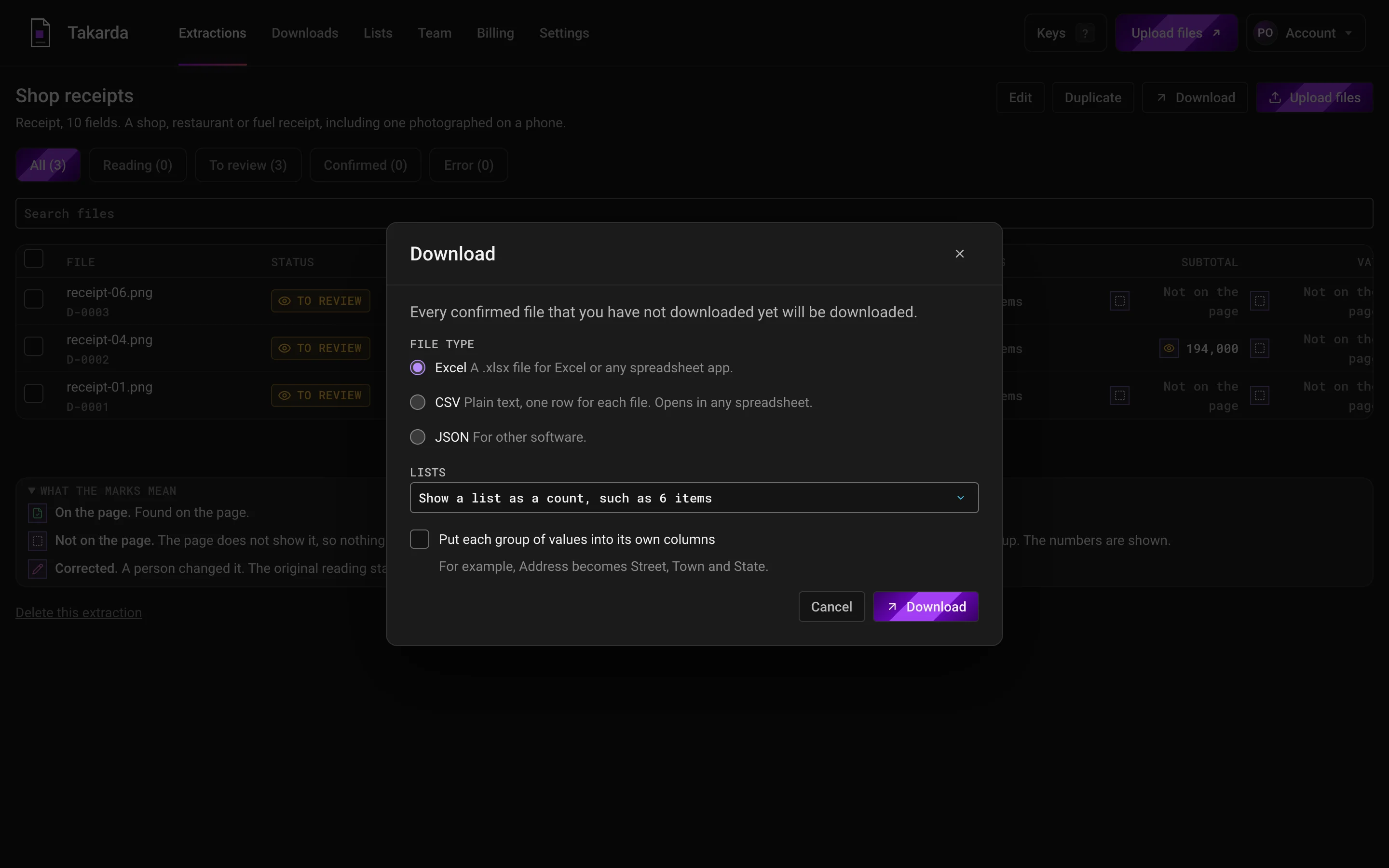Tick the checkbox for receipt-04.png row
This screenshot has height=868, width=1389.
pyautogui.click(x=34, y=346)
